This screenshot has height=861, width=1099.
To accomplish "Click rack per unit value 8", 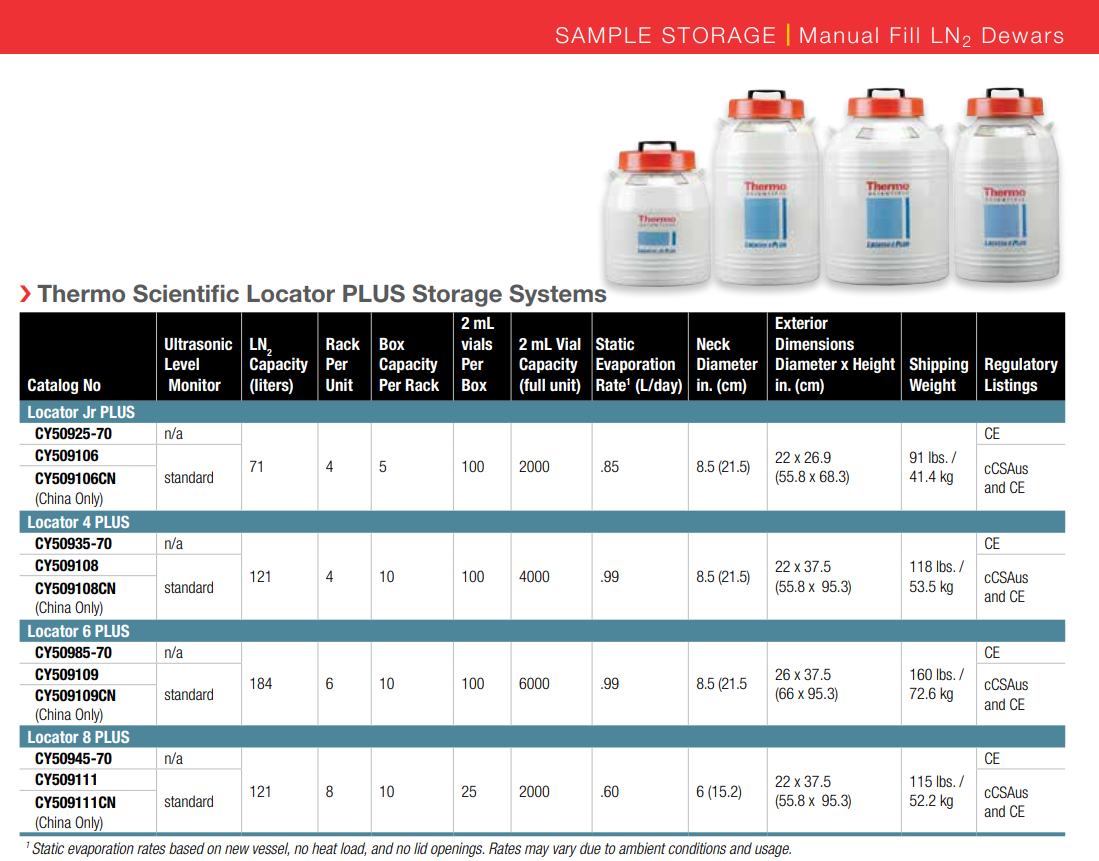I will tap(329, 792).
